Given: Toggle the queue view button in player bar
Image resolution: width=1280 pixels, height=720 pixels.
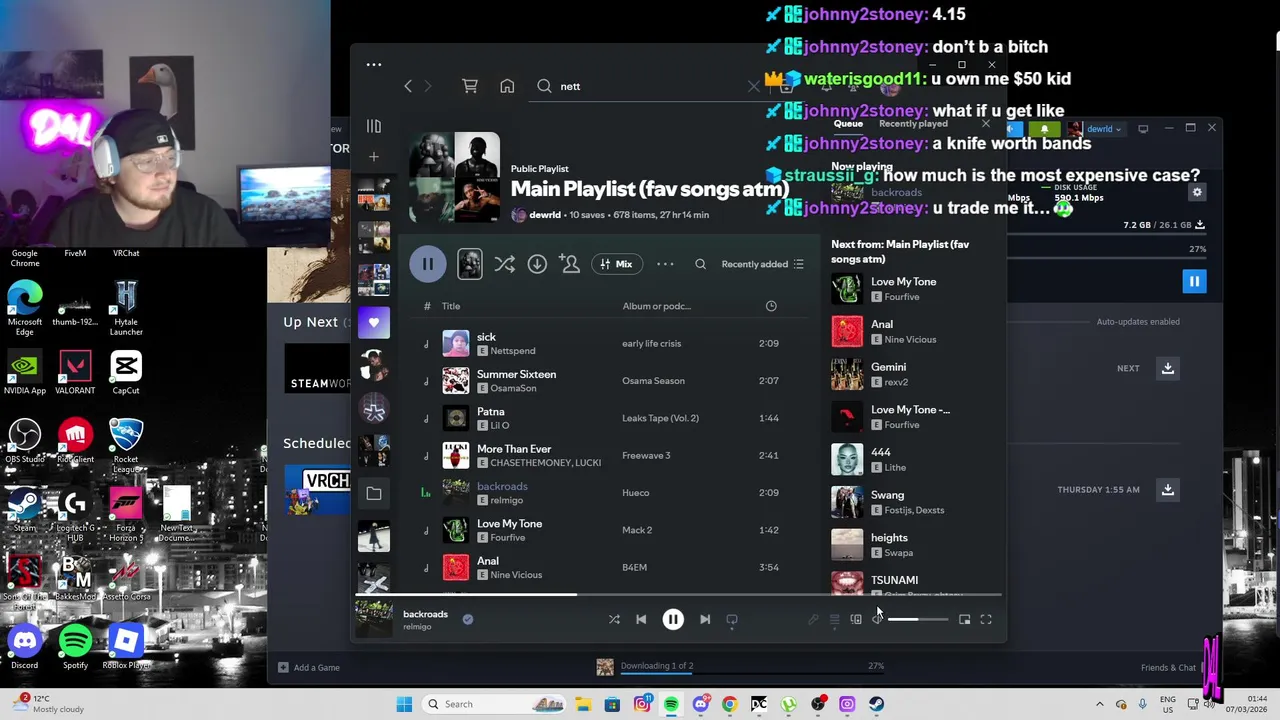Looking at the screenshot, I should point(834,620).
